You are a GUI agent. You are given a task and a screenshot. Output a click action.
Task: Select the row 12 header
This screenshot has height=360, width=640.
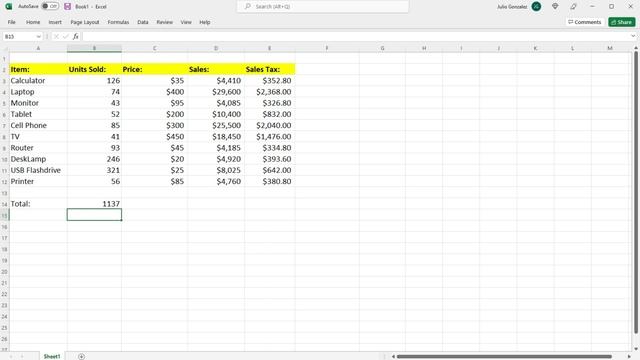[x=4, y=182]
